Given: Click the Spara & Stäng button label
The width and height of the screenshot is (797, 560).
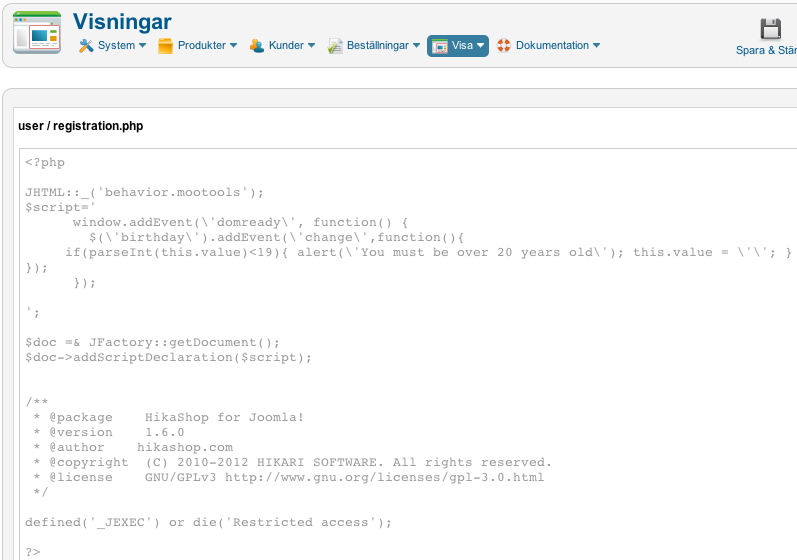Looking at the screenshot, I should pos(767,50).
